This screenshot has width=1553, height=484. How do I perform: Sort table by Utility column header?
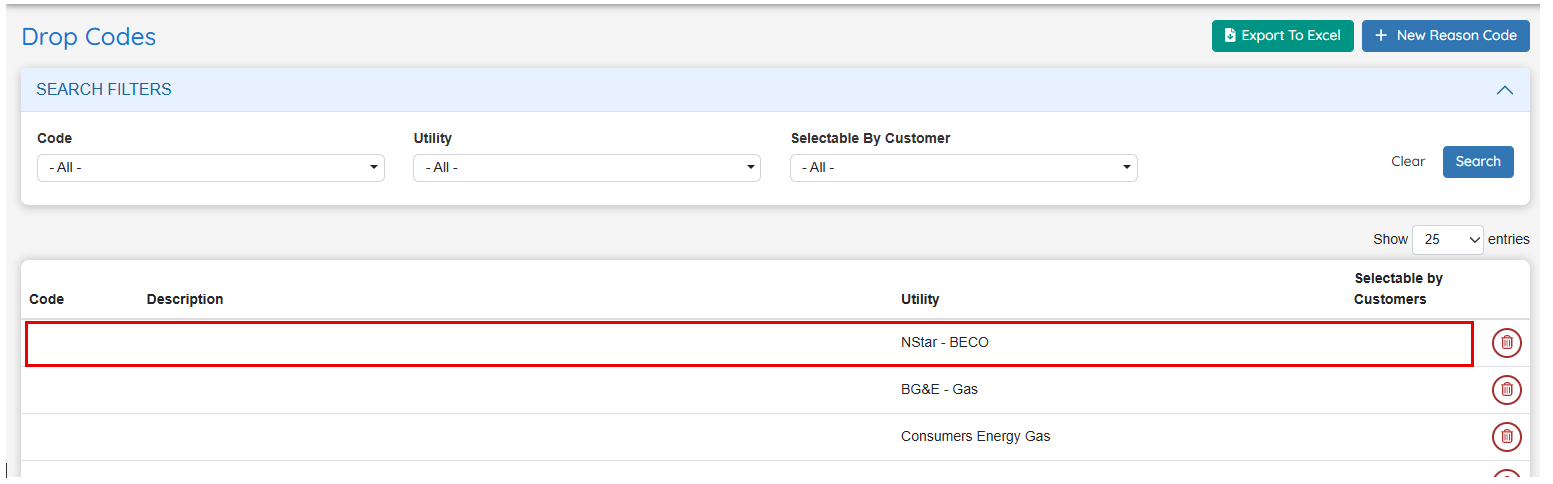coord(920,299)
